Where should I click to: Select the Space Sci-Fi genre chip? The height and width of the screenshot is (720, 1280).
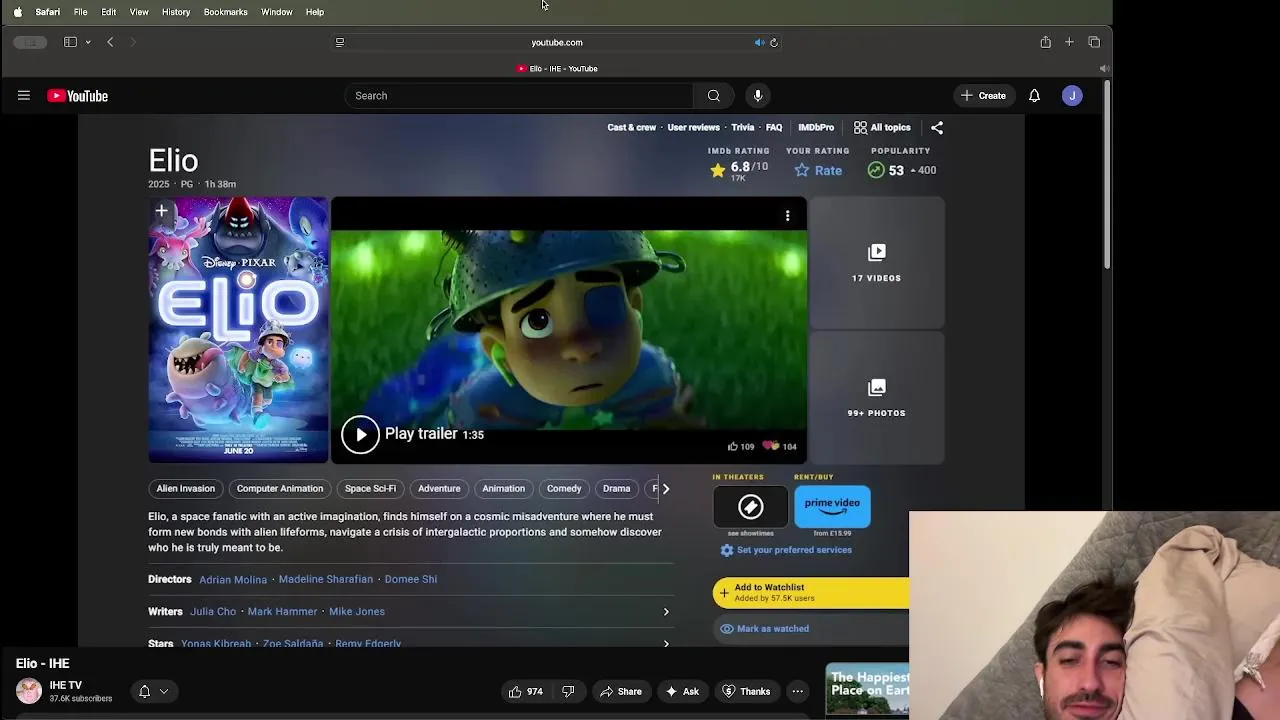tap(370, 489)
